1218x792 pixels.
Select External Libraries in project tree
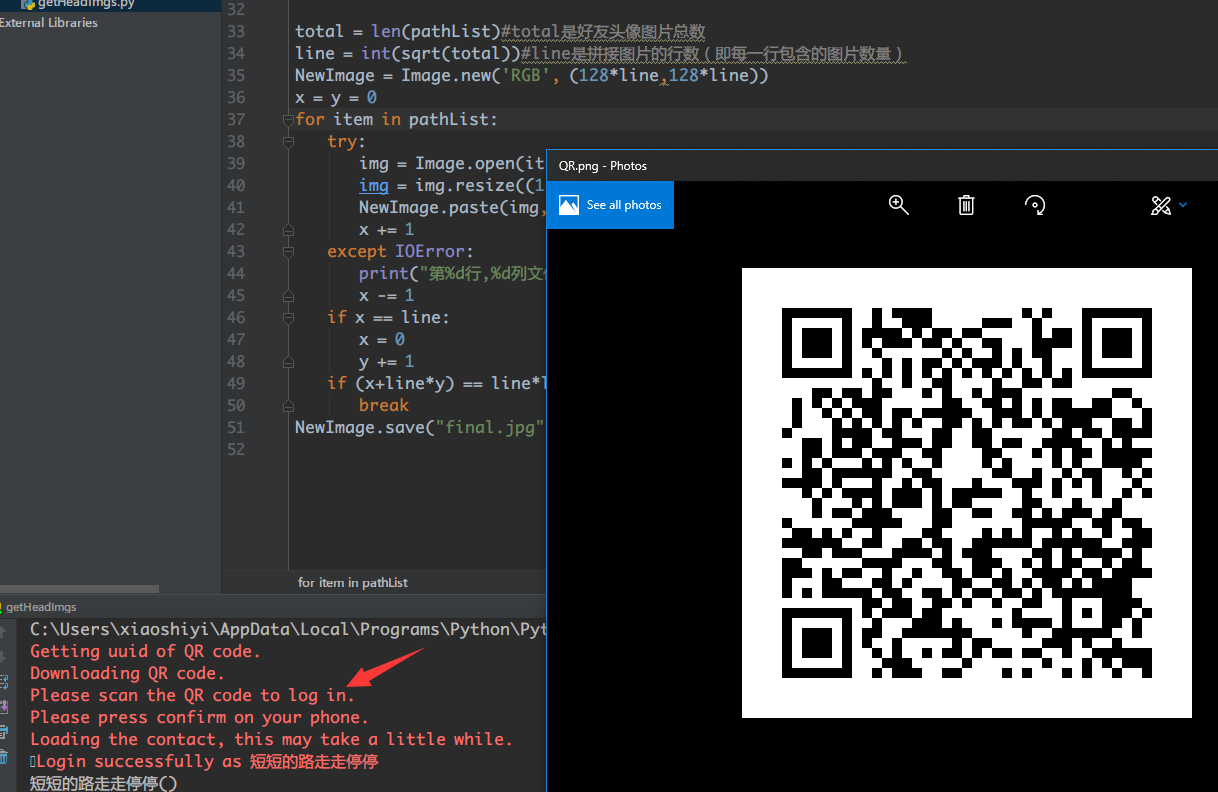47,23
